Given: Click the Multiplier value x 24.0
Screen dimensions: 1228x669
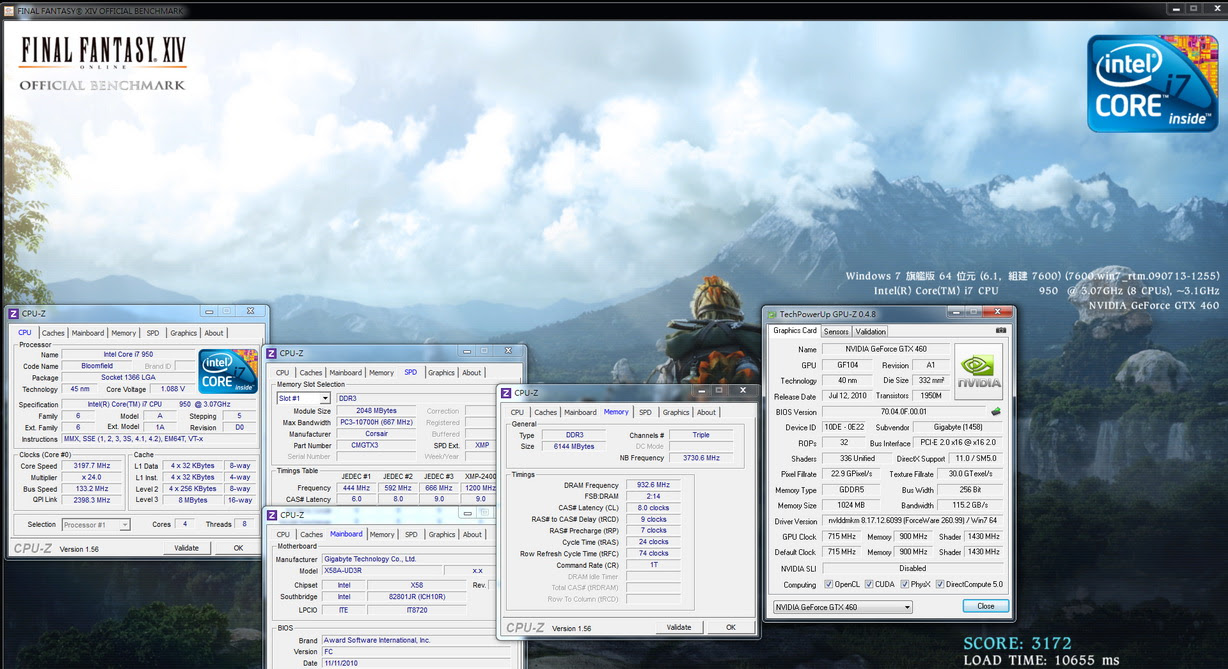Looking at the screenshot, I should [x=92, y=477].
